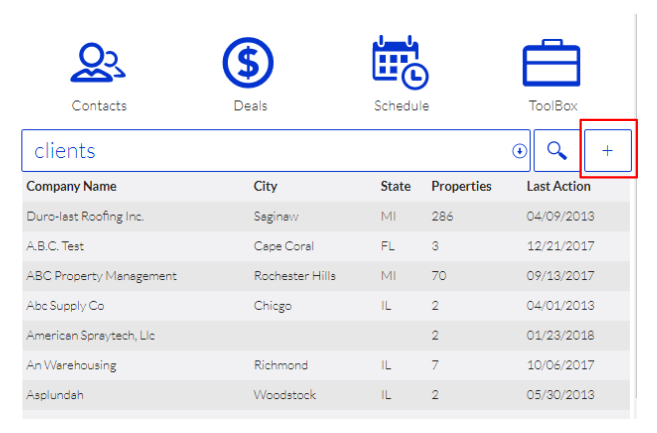Viewport: 657px width, 433px height.
Task: Click the plus button to add client
Action: [x=608, y=151]
